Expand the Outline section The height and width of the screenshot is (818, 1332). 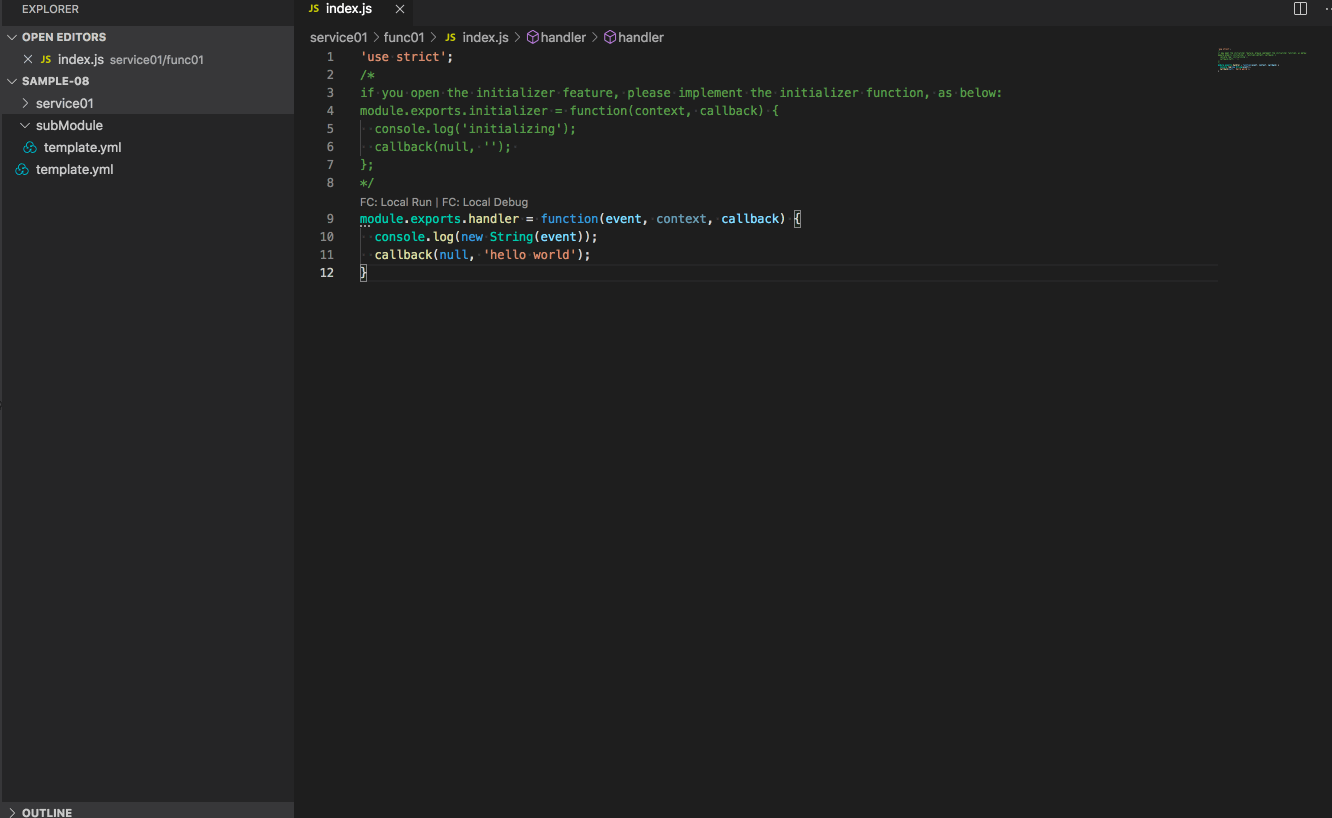[x=147, y=812]
